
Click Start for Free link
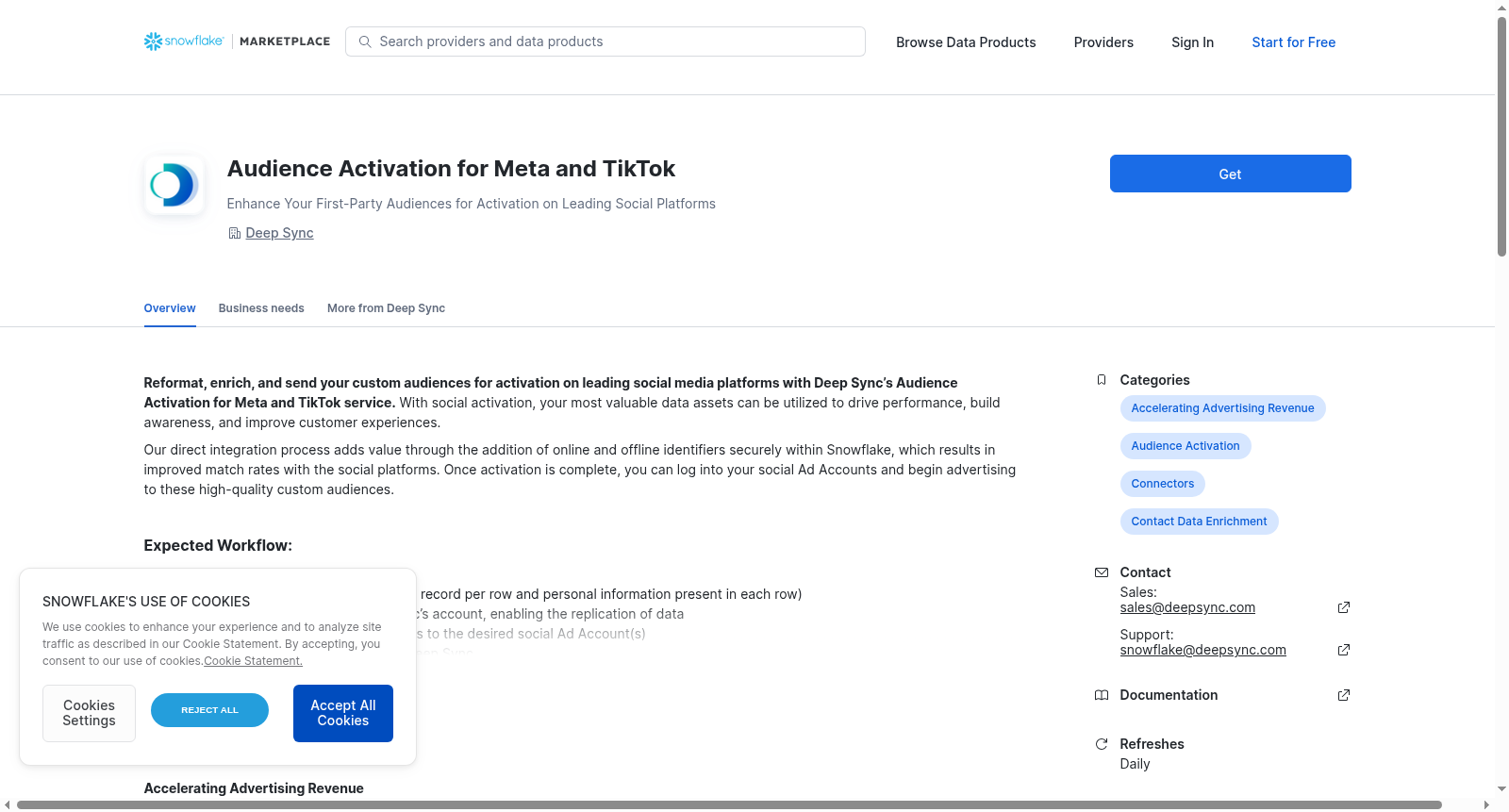1293,42
